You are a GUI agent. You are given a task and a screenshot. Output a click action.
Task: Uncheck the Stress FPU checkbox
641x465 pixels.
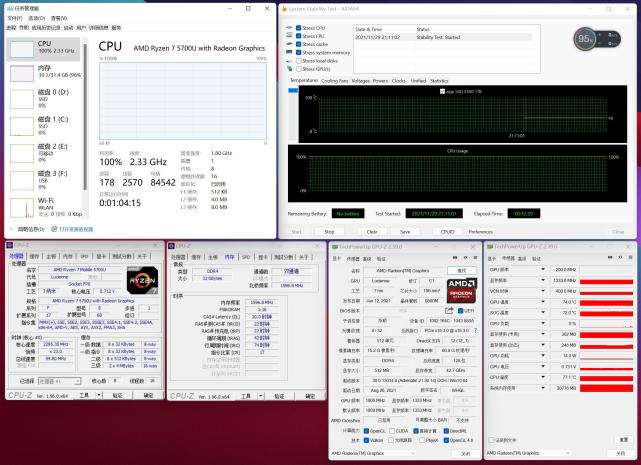pyautogui.click(x=299, y=36)
